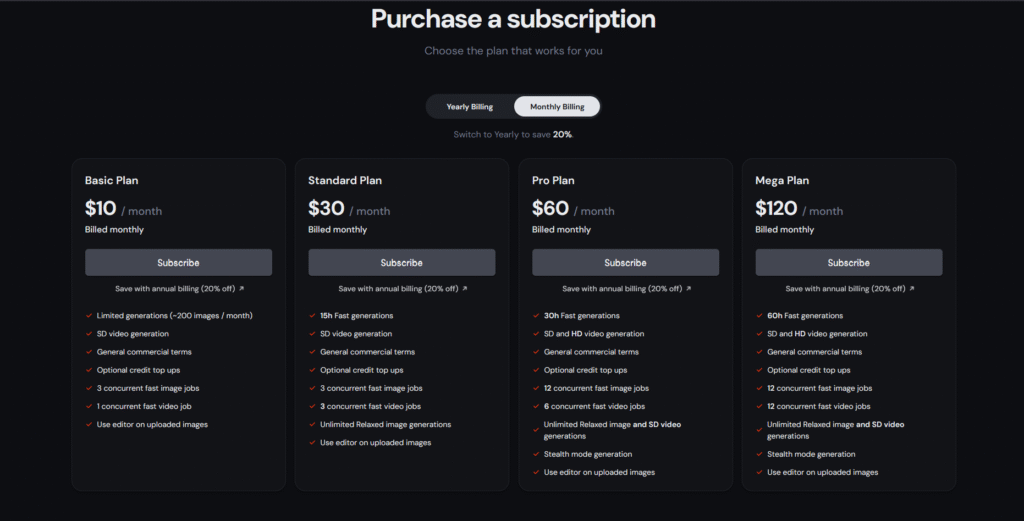This screenshot has width=1024, height=521.
Task: Switch to Yearly Billing
Action: pyautogui.click(x=470, y=106)
